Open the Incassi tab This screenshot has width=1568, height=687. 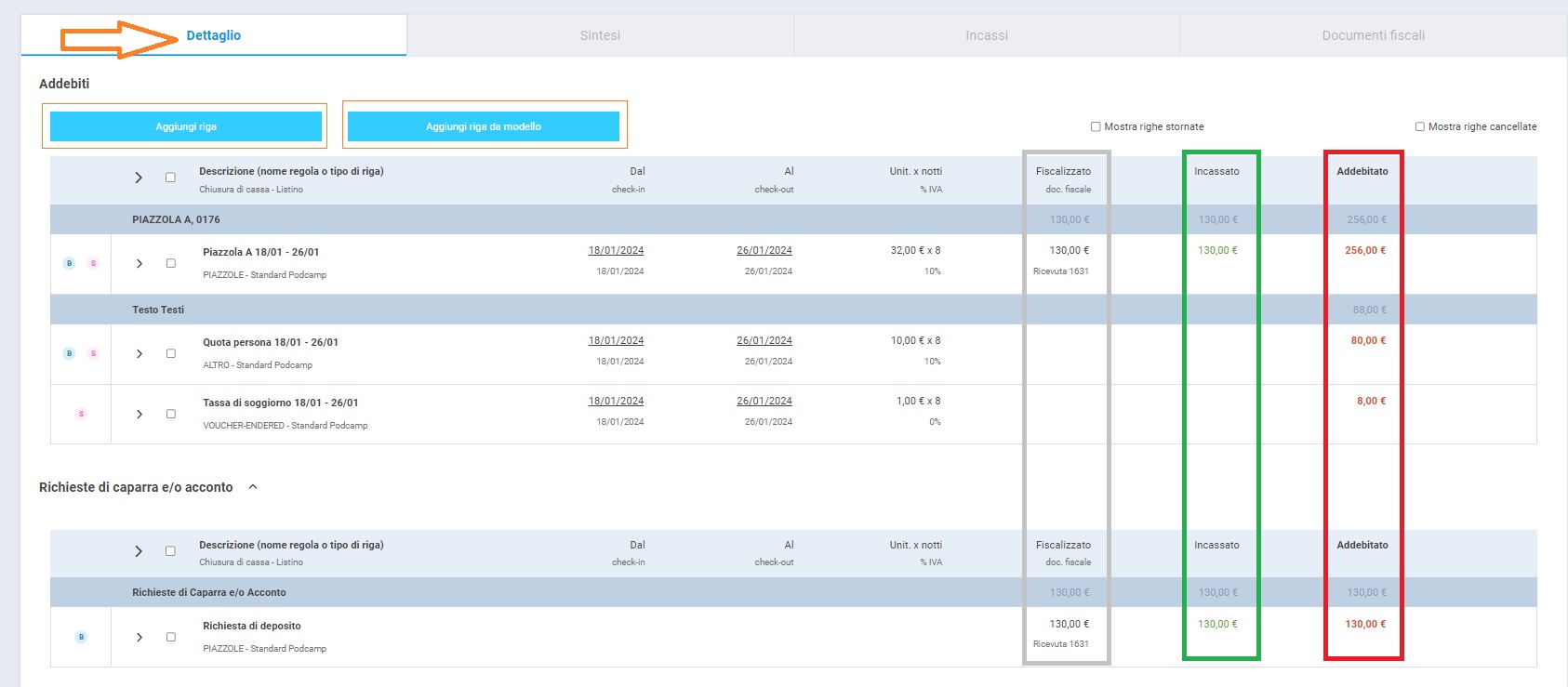pyautogui.click(x=986, y=35)
